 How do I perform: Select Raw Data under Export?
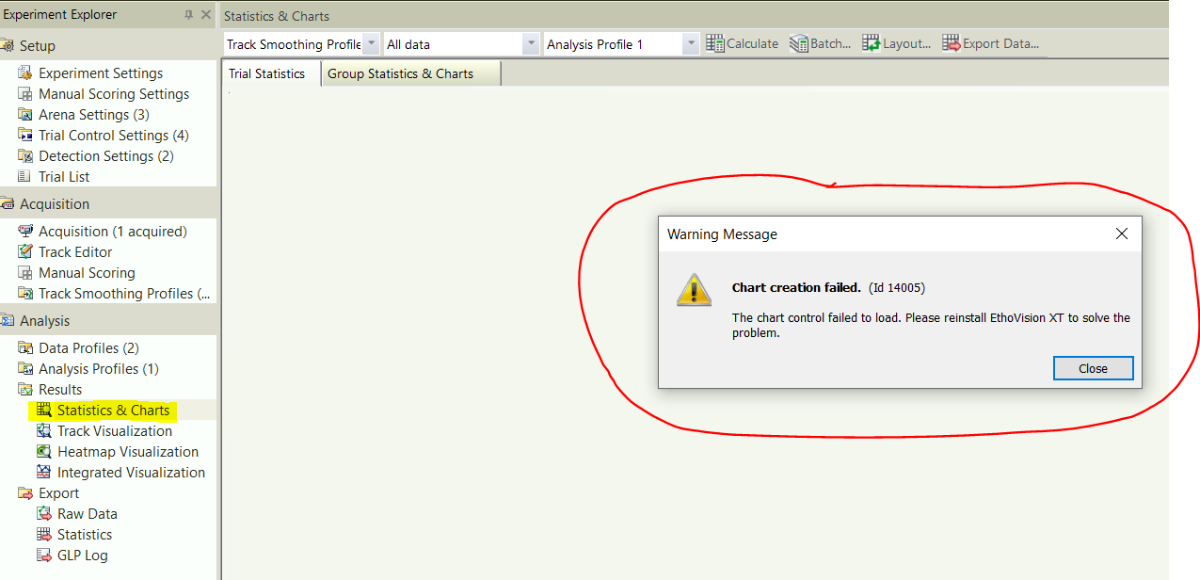87,514
